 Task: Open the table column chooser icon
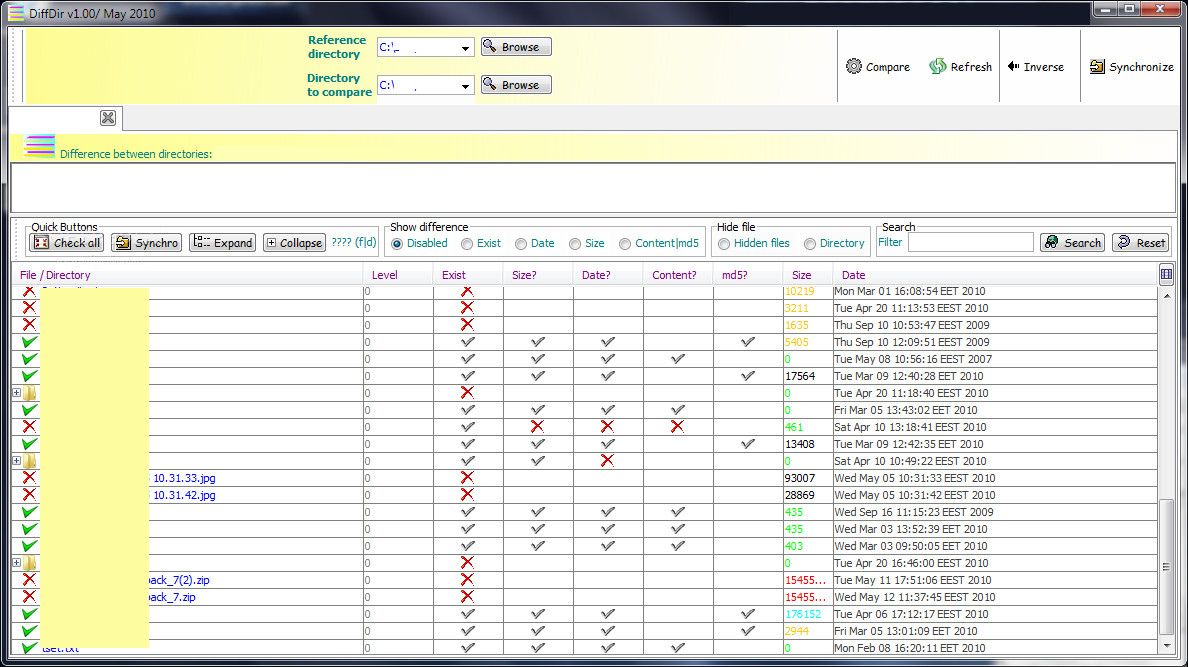coord(1166,274)
